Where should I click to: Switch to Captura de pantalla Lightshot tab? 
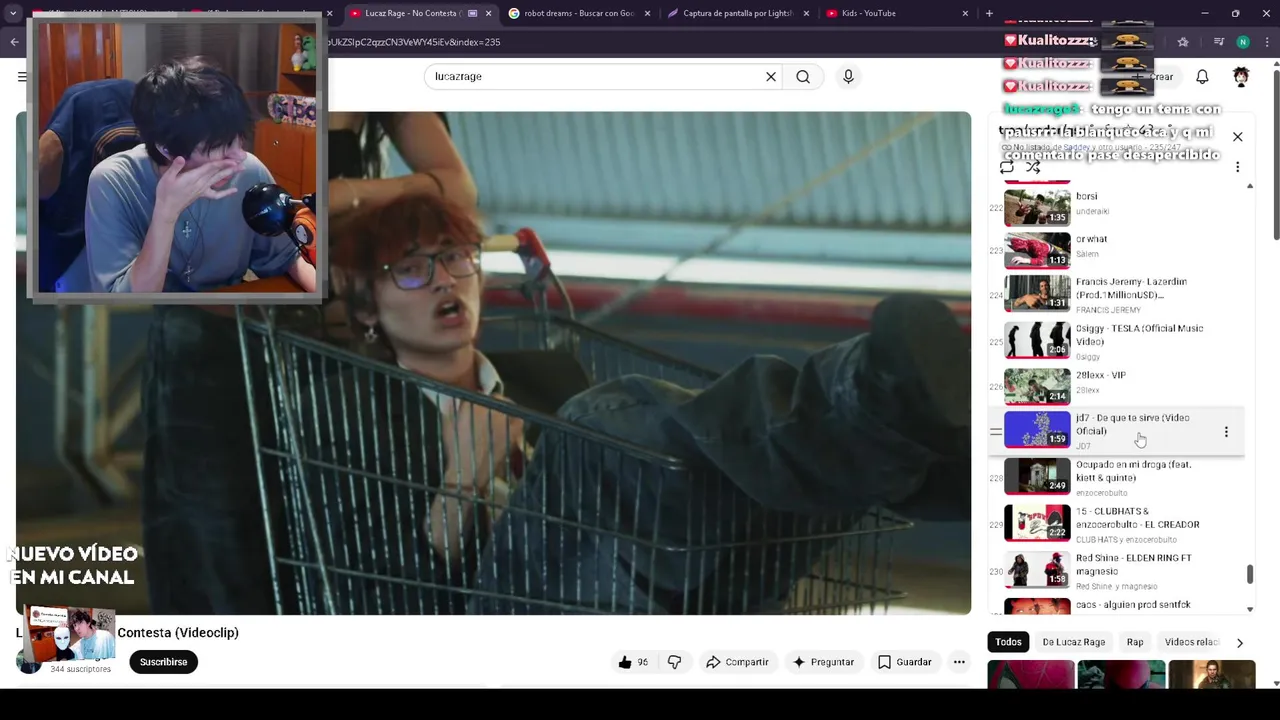pyautogui.click(x=738, y=13)
